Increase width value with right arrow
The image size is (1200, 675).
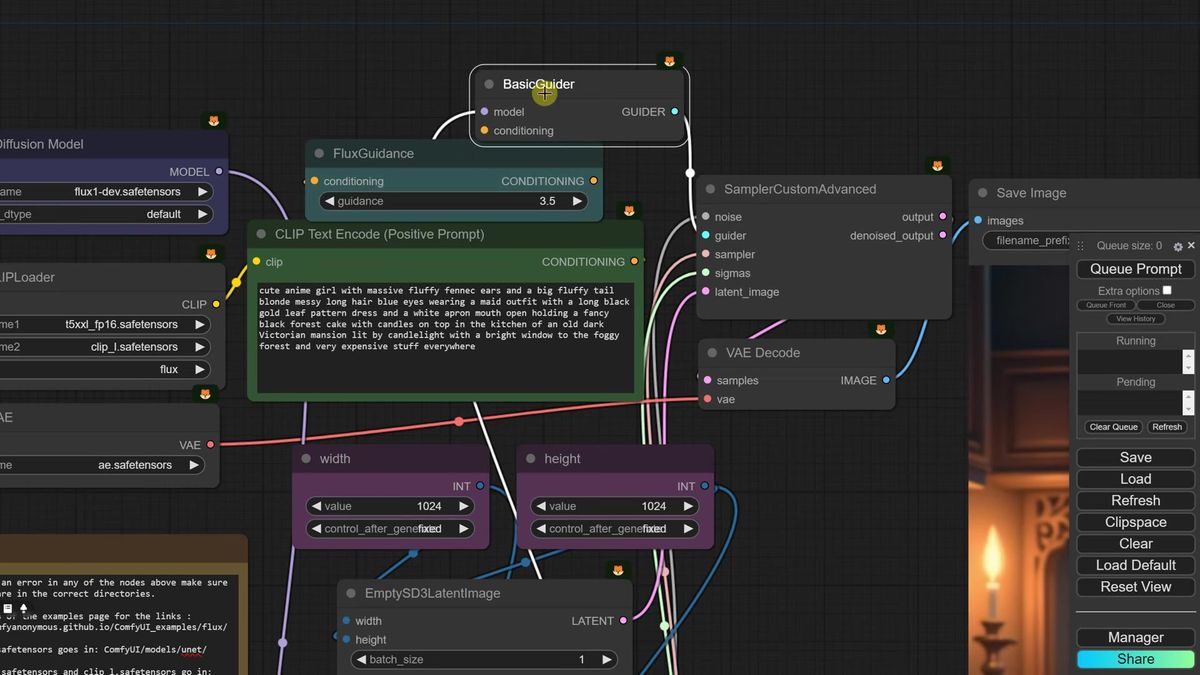[x=463, y=506]
